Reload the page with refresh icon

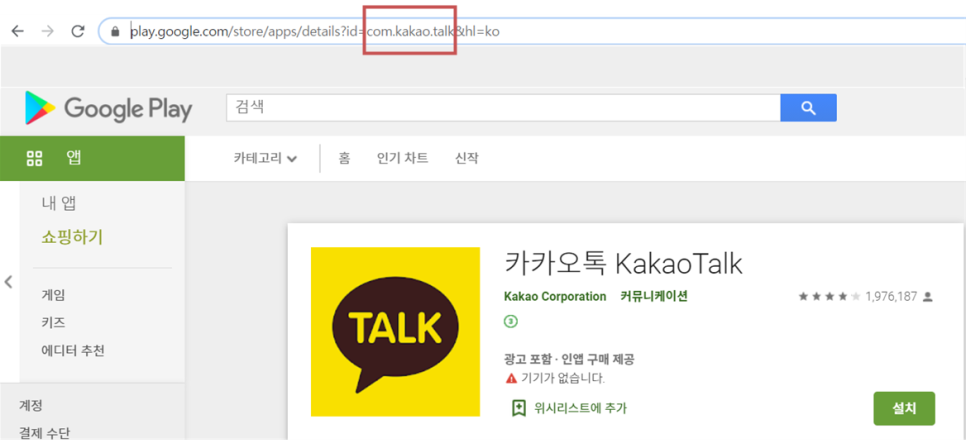point(78,31)
